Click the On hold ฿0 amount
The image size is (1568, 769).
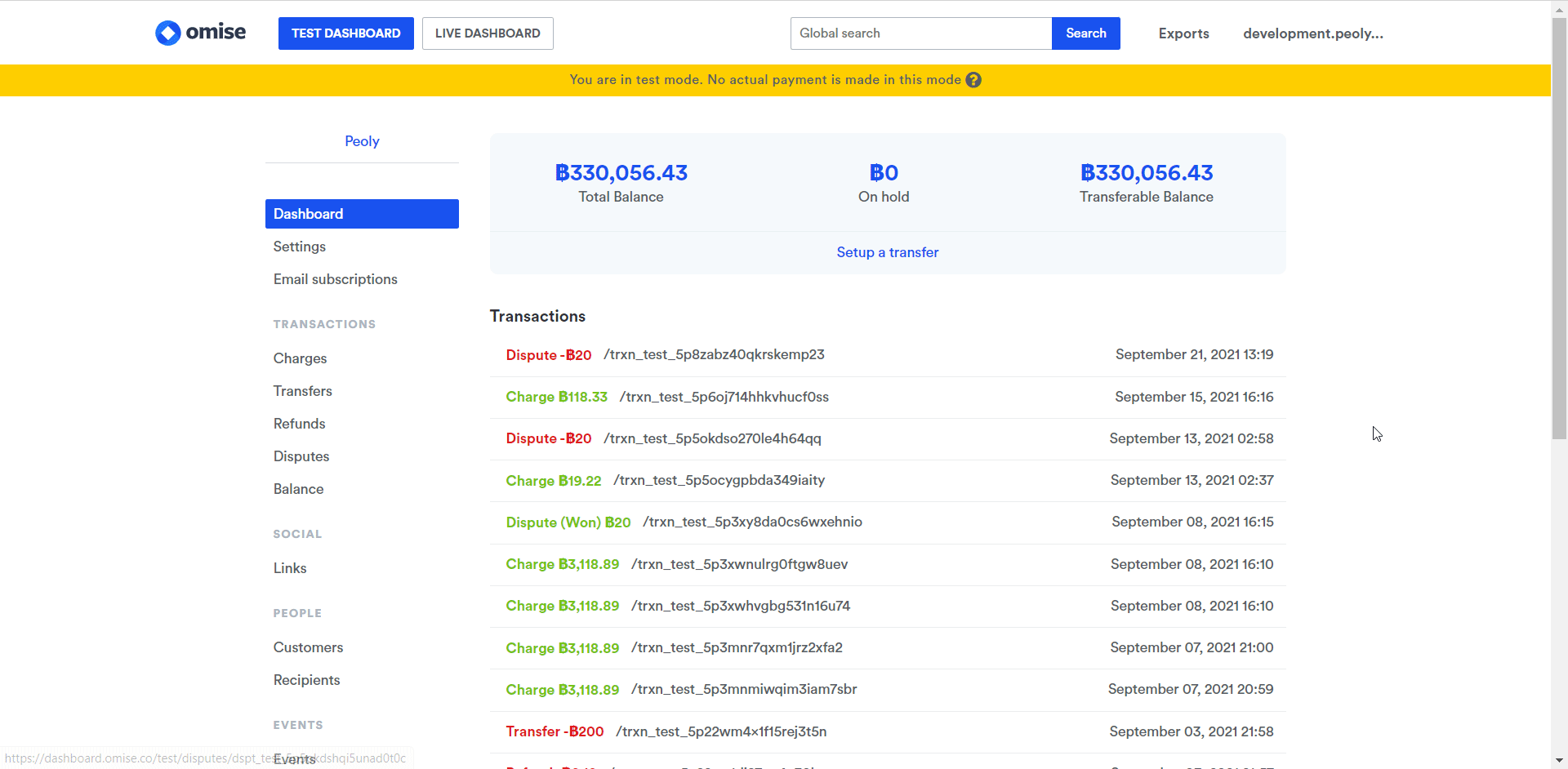coord(884,173)
